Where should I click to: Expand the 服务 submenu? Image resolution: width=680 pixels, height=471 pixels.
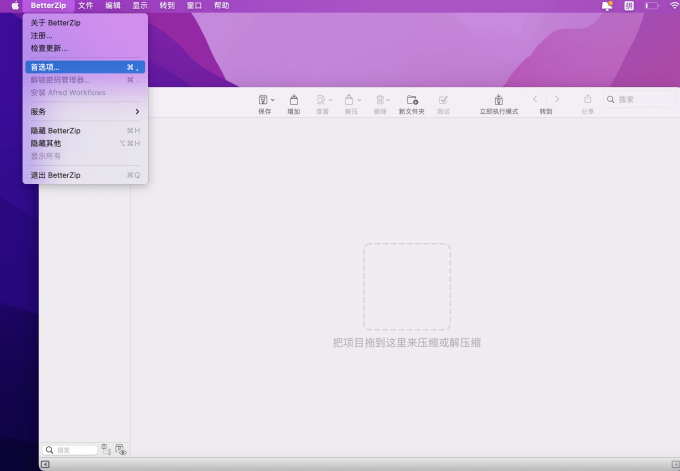(85, 111)
